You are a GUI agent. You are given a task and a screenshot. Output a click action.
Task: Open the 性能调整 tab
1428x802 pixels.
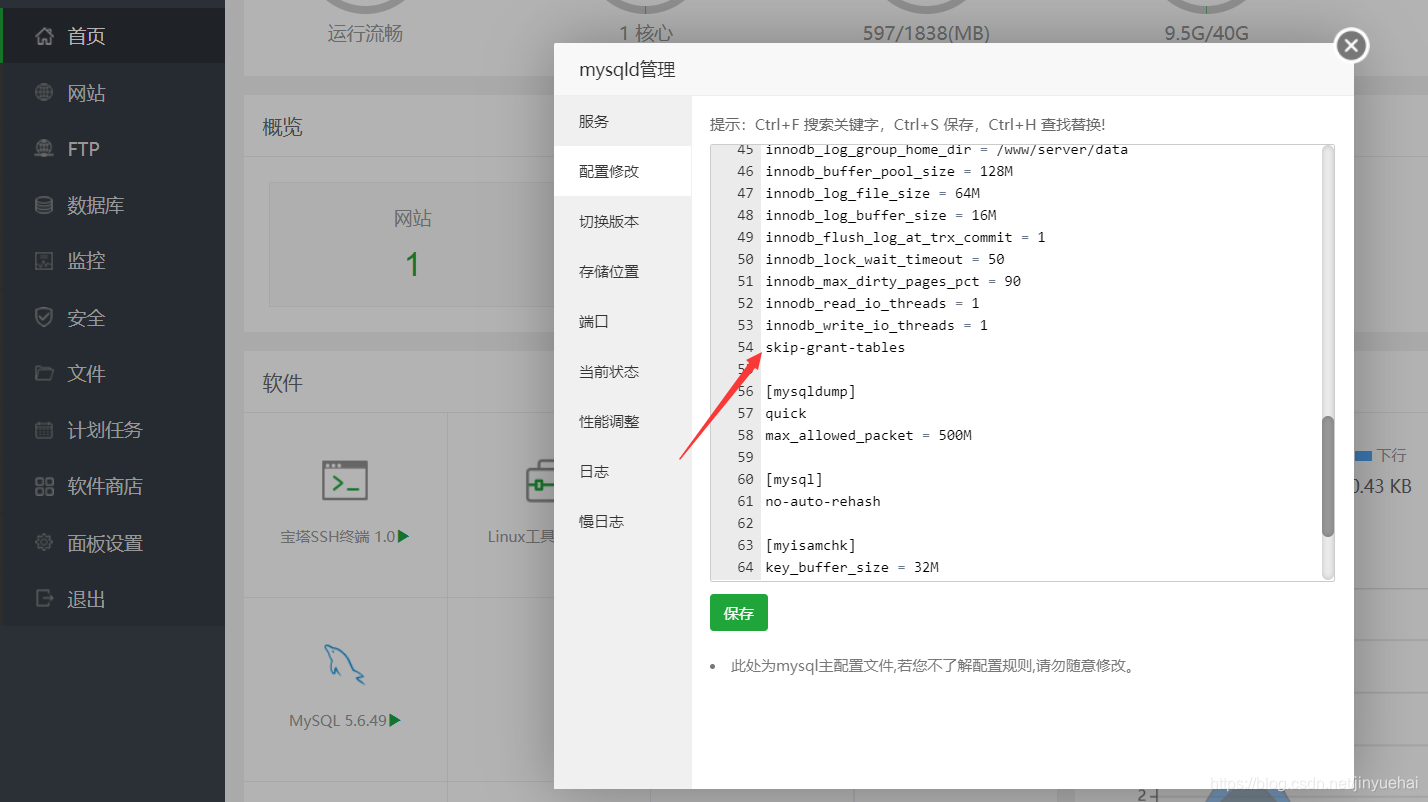[x=622, y=421]
